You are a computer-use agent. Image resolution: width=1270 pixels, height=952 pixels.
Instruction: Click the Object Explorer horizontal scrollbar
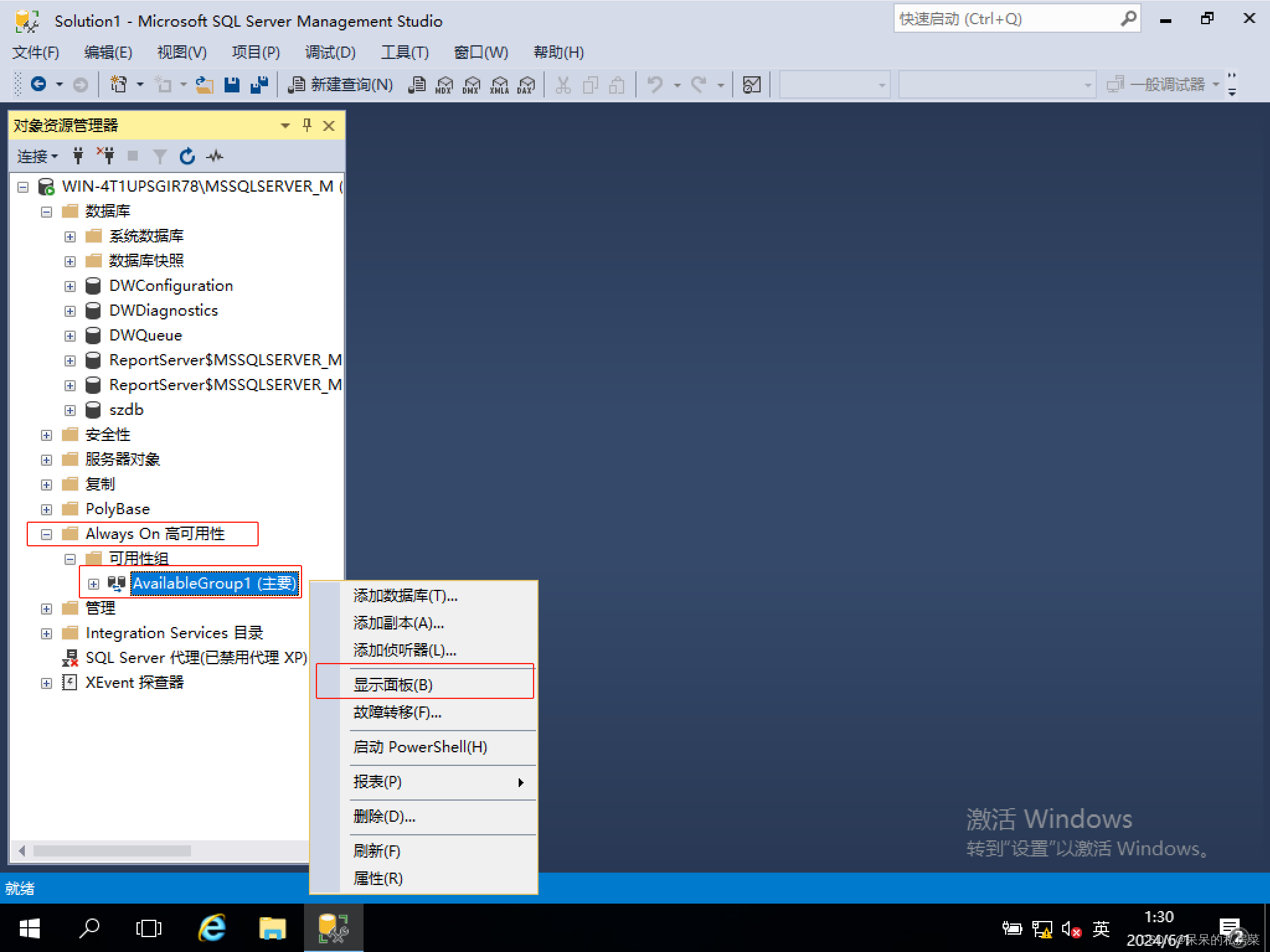112,850
